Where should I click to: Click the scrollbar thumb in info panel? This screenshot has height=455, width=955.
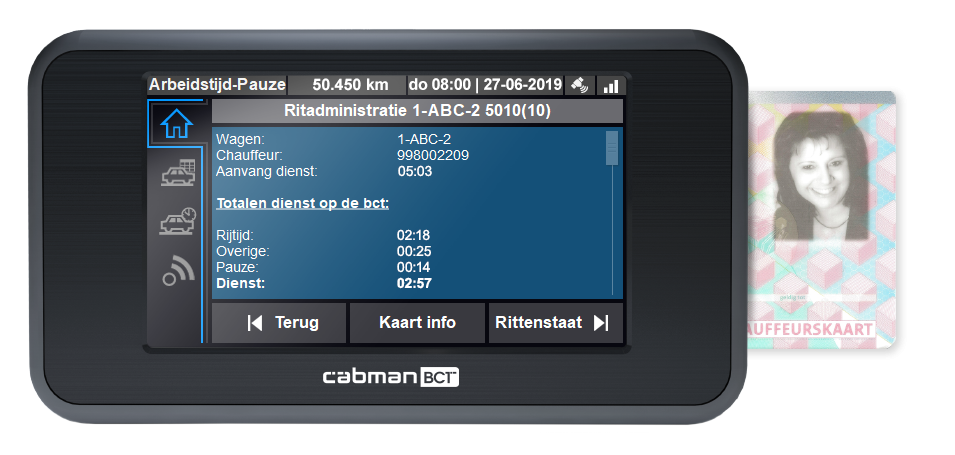click(612, 148)
